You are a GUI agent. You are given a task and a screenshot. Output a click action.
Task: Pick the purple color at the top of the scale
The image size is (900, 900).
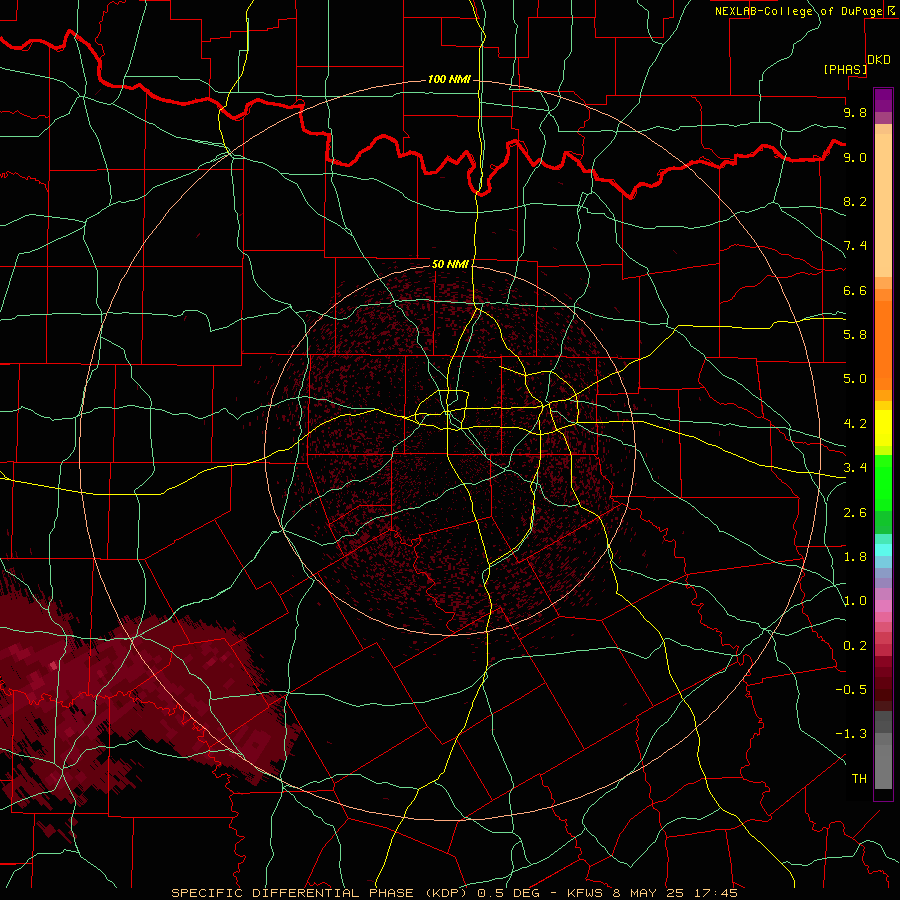click(883, 100)
